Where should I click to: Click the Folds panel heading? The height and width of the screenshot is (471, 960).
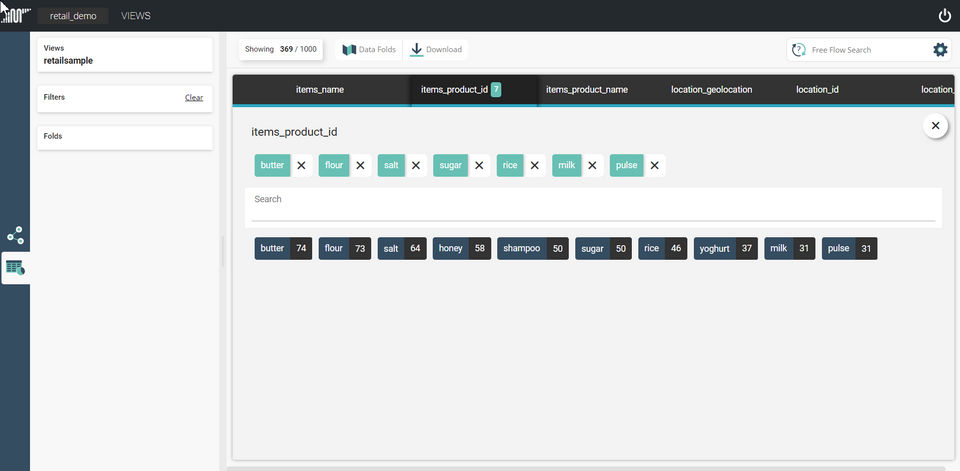pos(53,136)
